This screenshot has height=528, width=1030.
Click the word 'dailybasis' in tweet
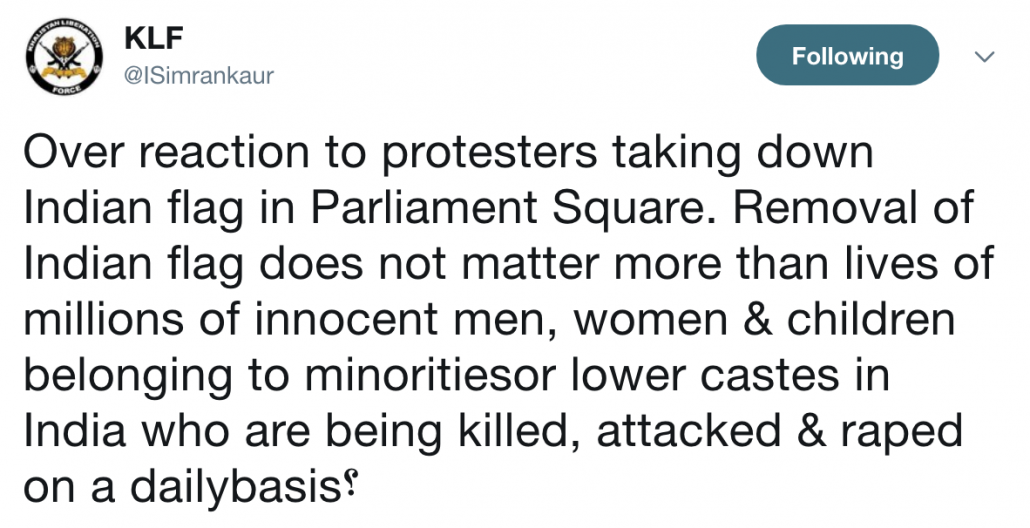pos(233,489)
